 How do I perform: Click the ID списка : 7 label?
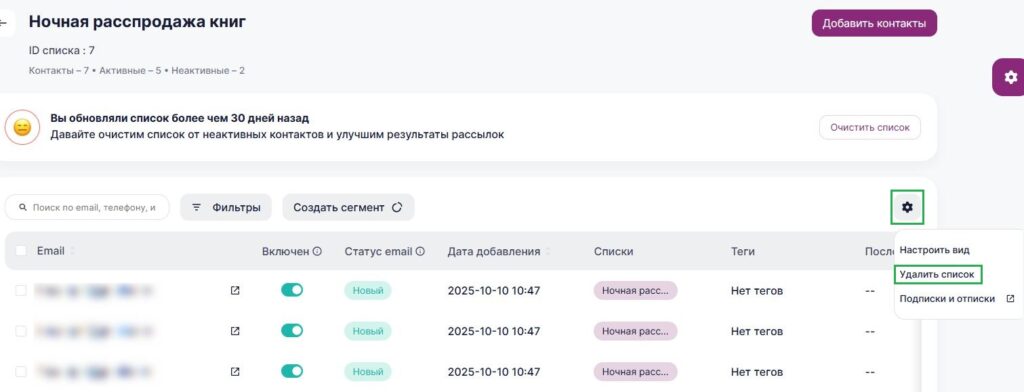point(62,50)
